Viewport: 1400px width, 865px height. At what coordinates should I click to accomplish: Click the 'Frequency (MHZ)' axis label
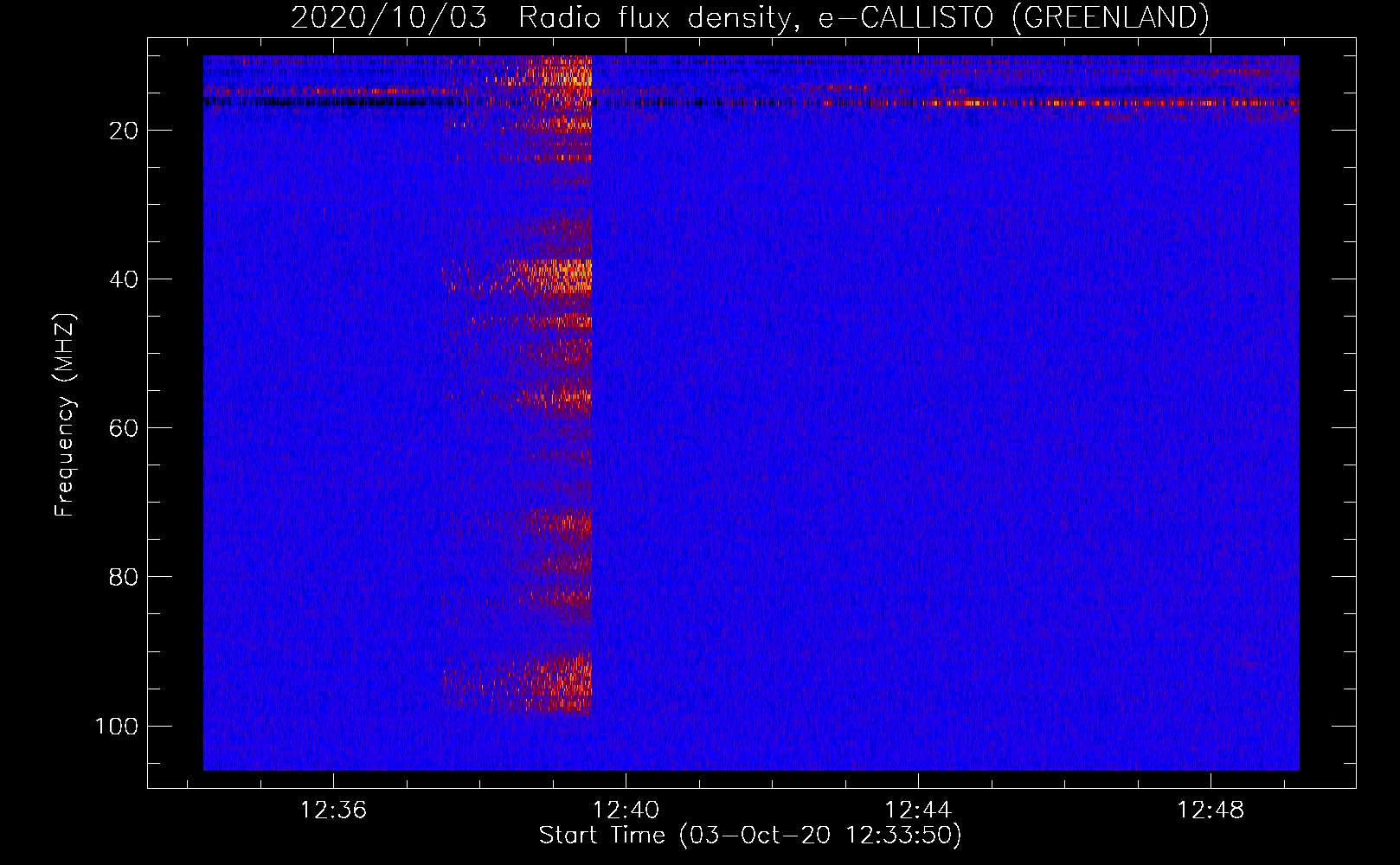(65, 414)
